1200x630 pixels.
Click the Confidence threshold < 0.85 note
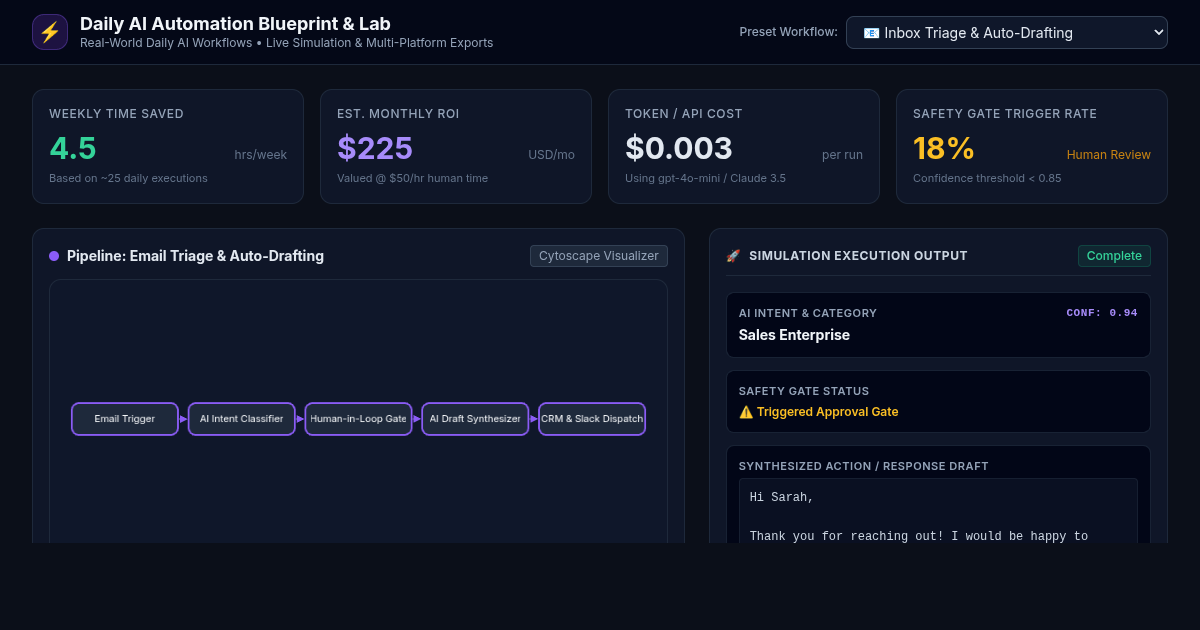point(987,178)
